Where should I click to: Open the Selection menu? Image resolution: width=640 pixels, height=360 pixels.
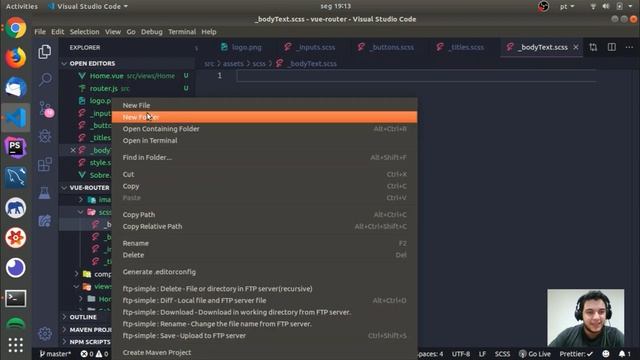[x=84, y=32]
